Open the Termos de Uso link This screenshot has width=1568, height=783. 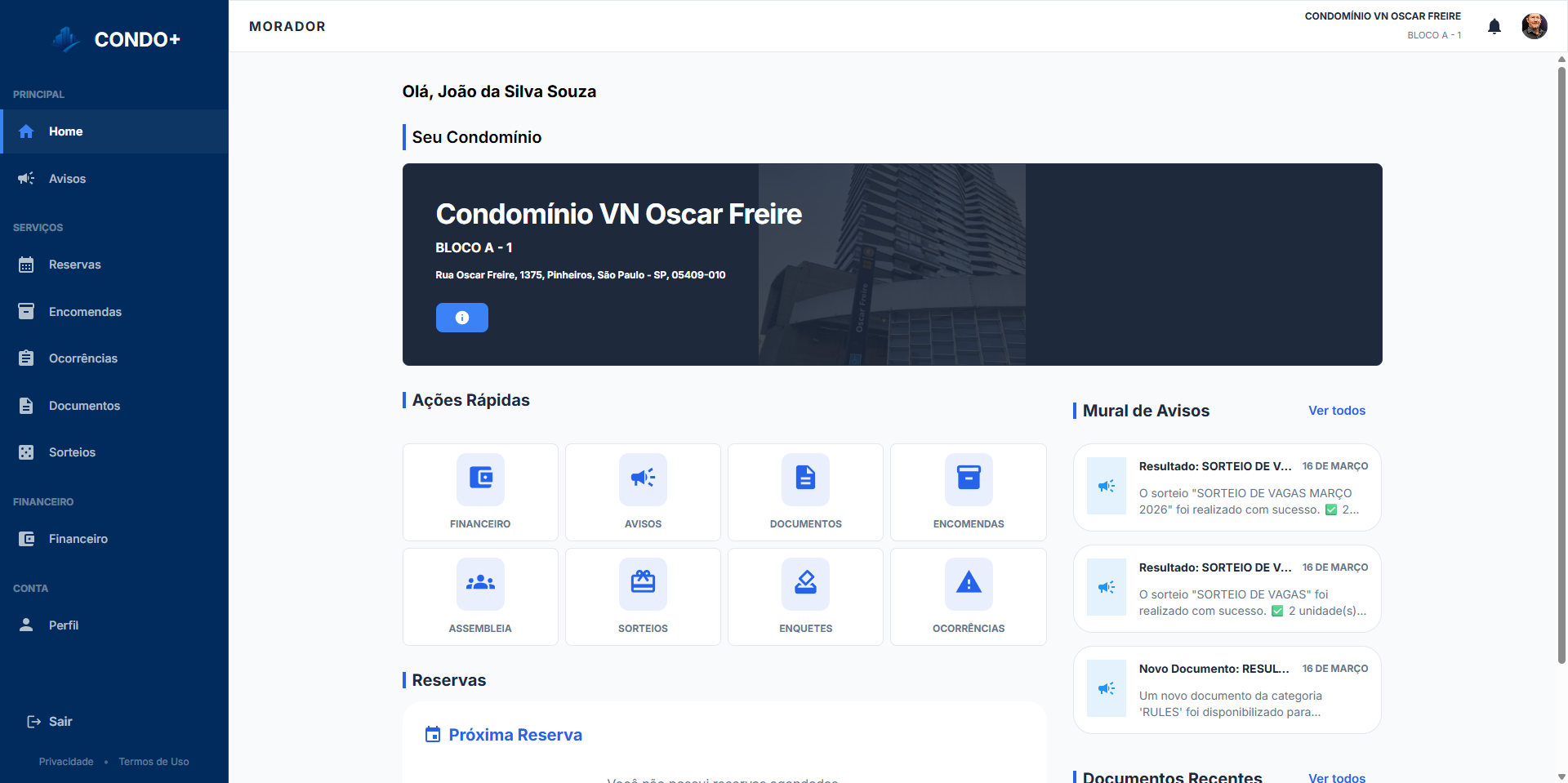pyautogui.click(x=154, y=762)
